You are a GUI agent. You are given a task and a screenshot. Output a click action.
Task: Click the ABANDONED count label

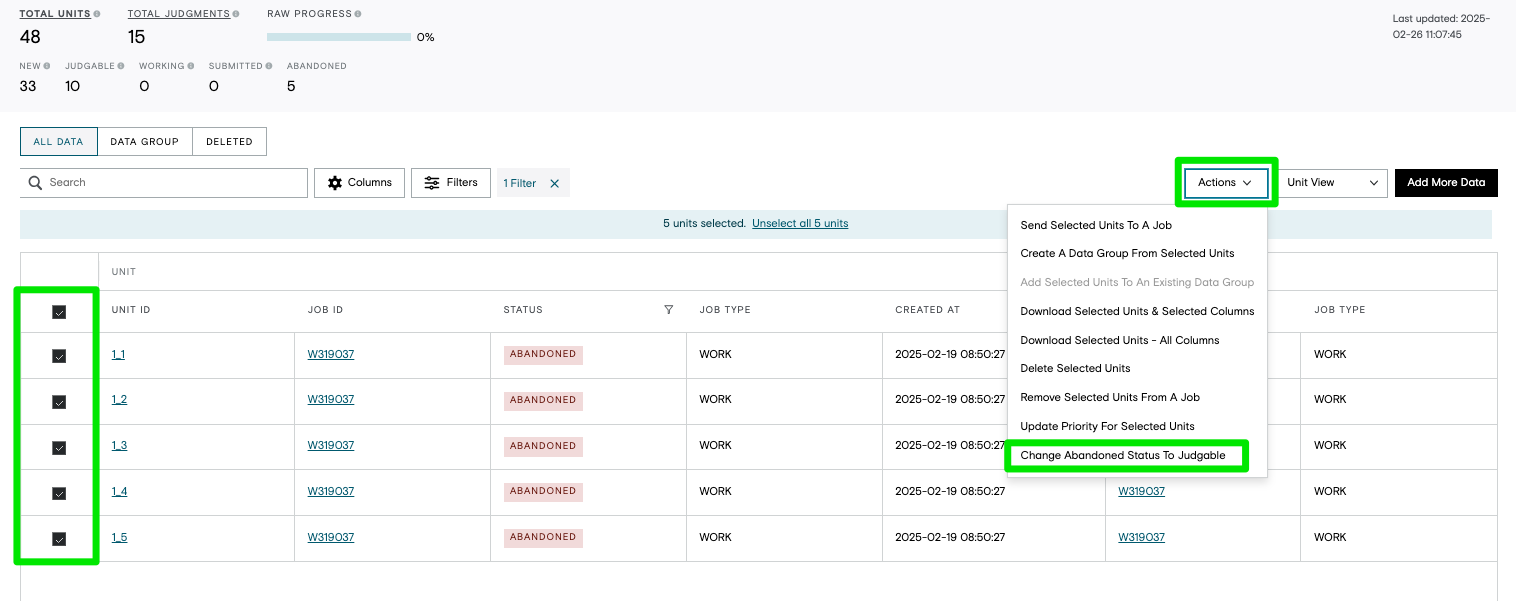click(x=317, y=66)
